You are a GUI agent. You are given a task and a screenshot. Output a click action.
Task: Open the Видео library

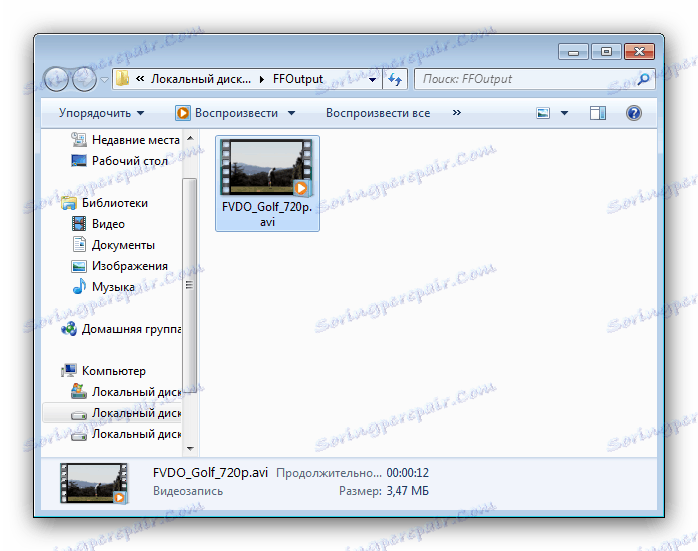pos(108,224)
